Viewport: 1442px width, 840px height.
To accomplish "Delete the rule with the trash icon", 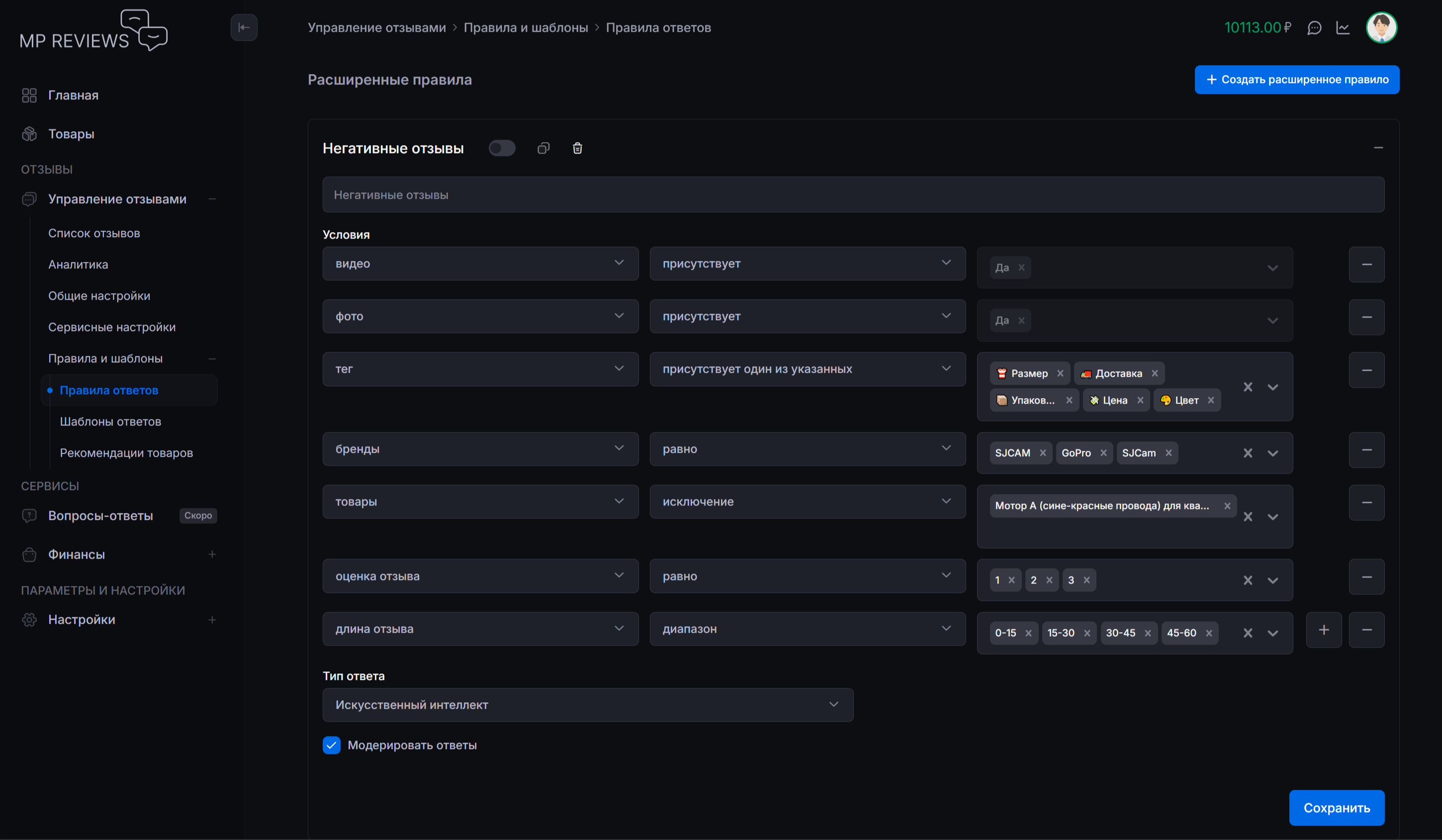I will pos(577,149).
